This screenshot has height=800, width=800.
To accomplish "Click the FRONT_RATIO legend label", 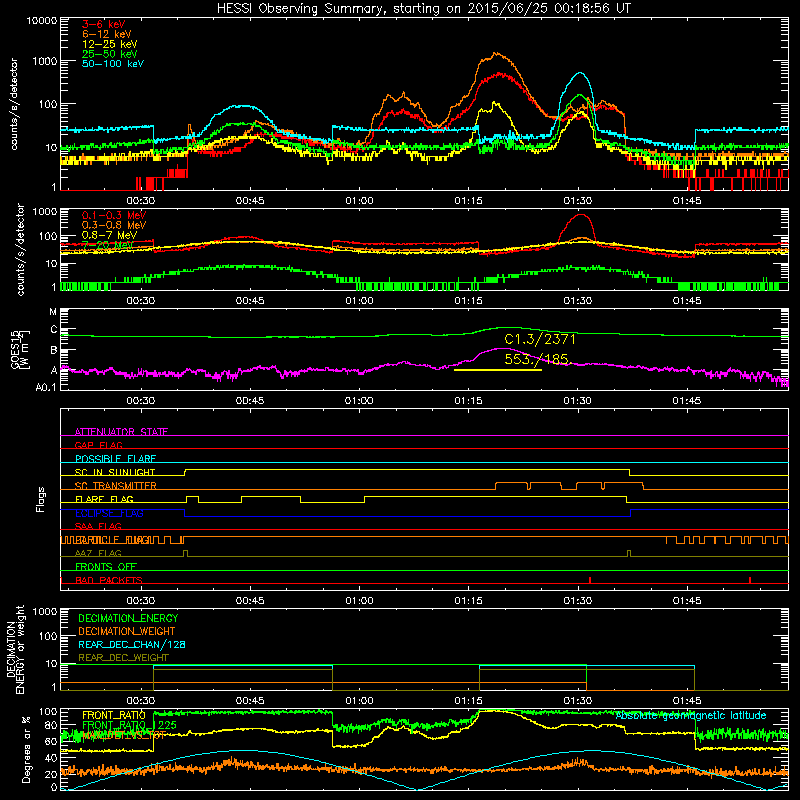I will (x=114, y=715).
